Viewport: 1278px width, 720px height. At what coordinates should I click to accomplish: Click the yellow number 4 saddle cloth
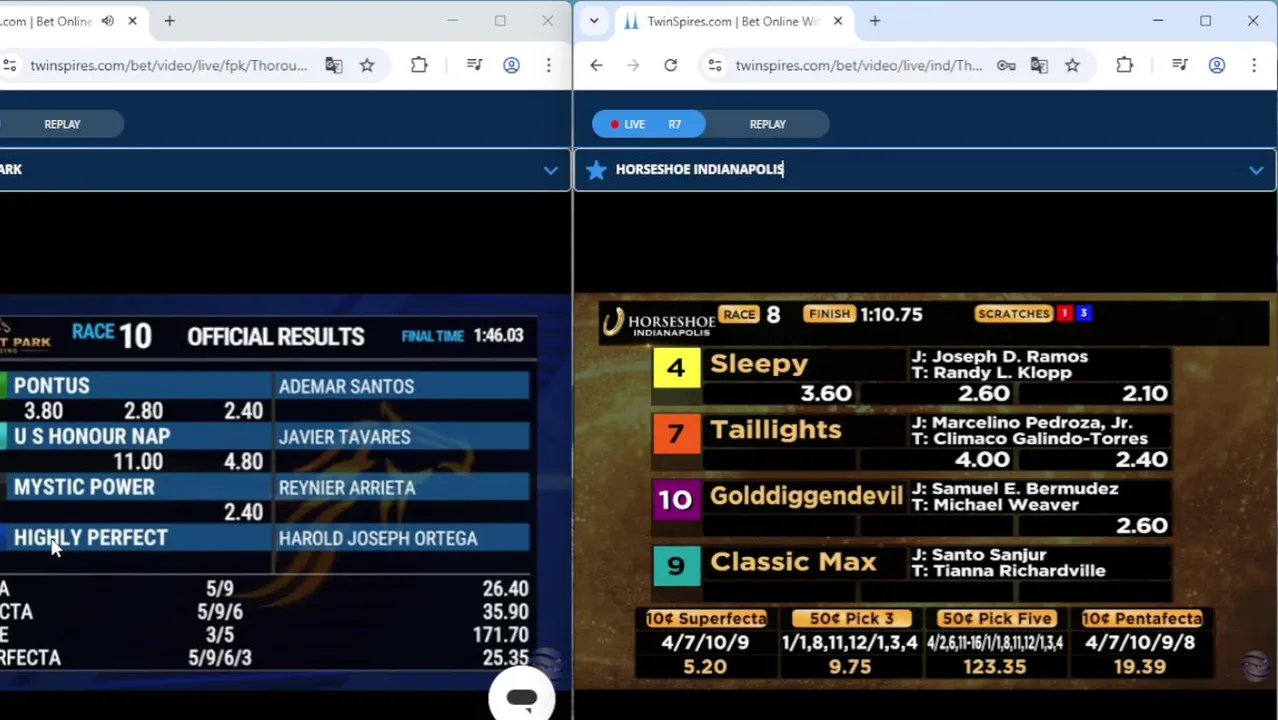tap(676, 367)
